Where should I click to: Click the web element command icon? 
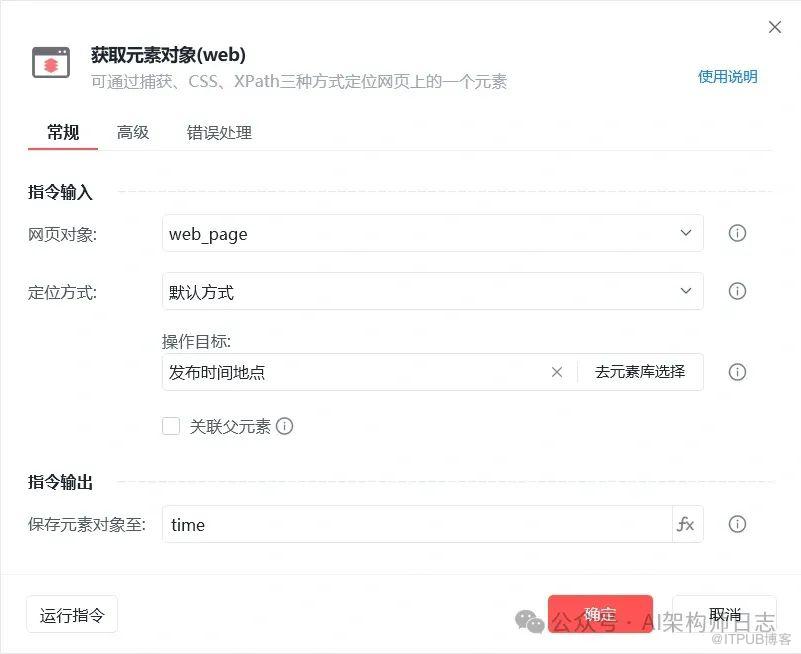click(51, 63)
